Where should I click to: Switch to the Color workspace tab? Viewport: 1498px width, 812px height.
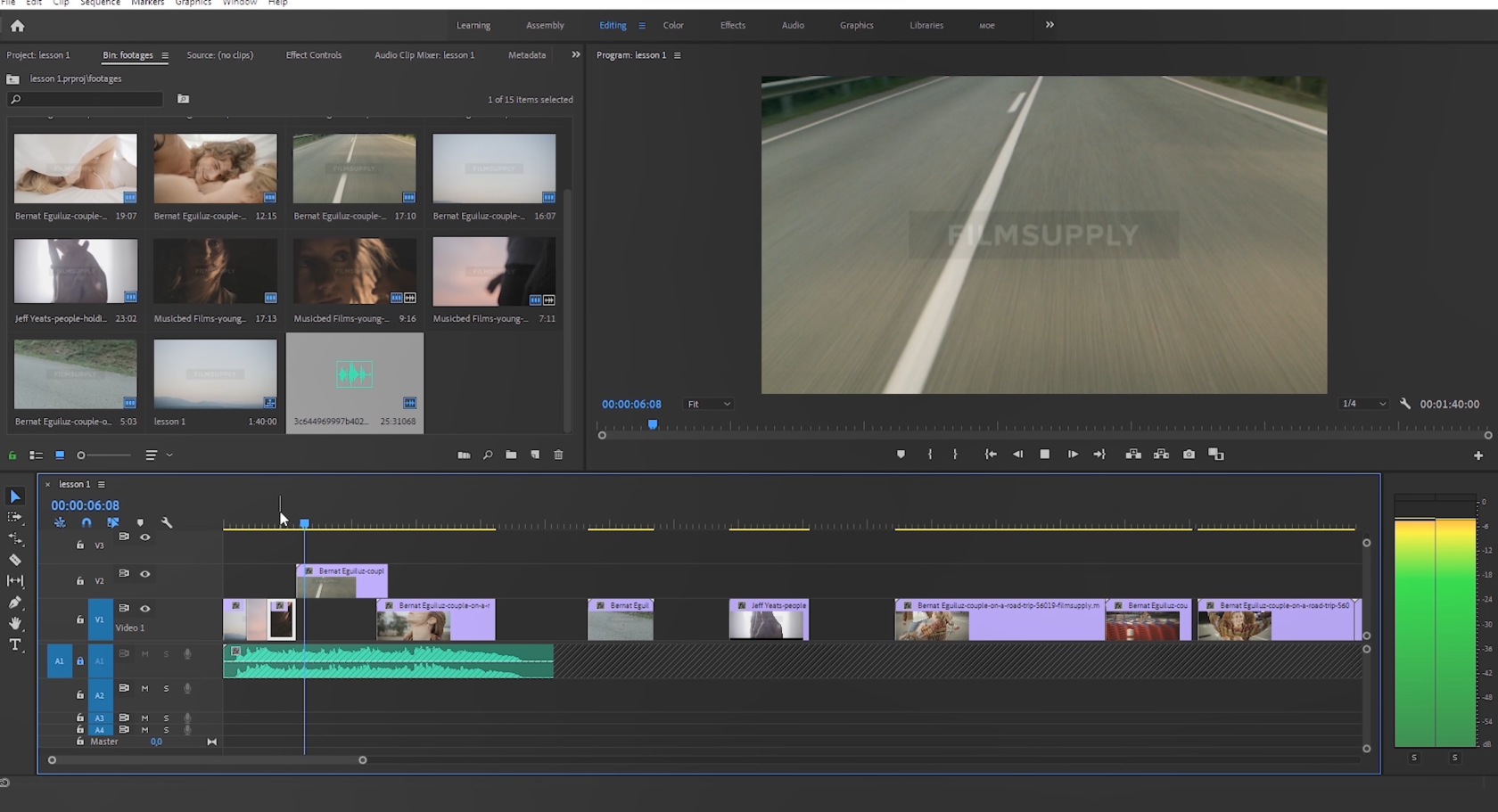tap(673, 26)
